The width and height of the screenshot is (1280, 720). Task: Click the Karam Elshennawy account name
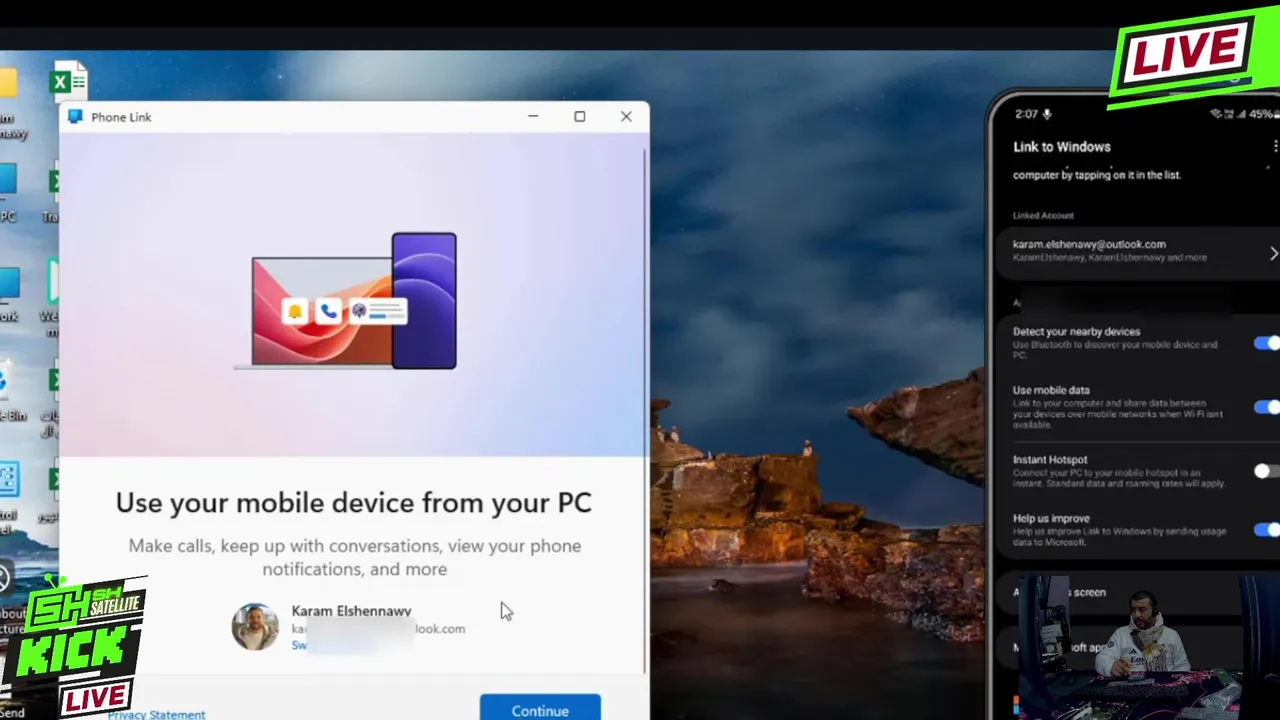point(351,610)
